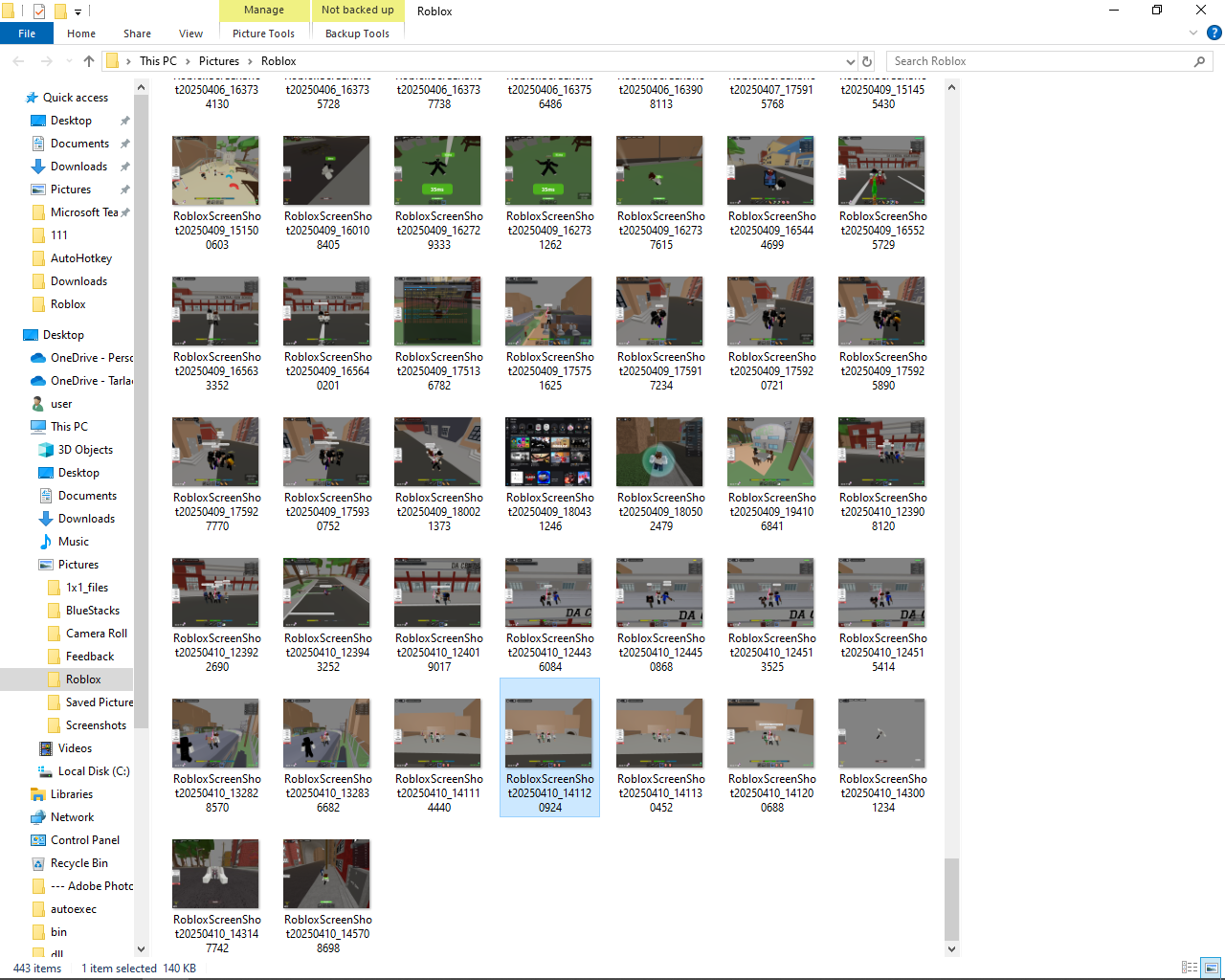Open the Recent locations dropdown
Viewport: 1225px width, 980px height.
point(69,61)
